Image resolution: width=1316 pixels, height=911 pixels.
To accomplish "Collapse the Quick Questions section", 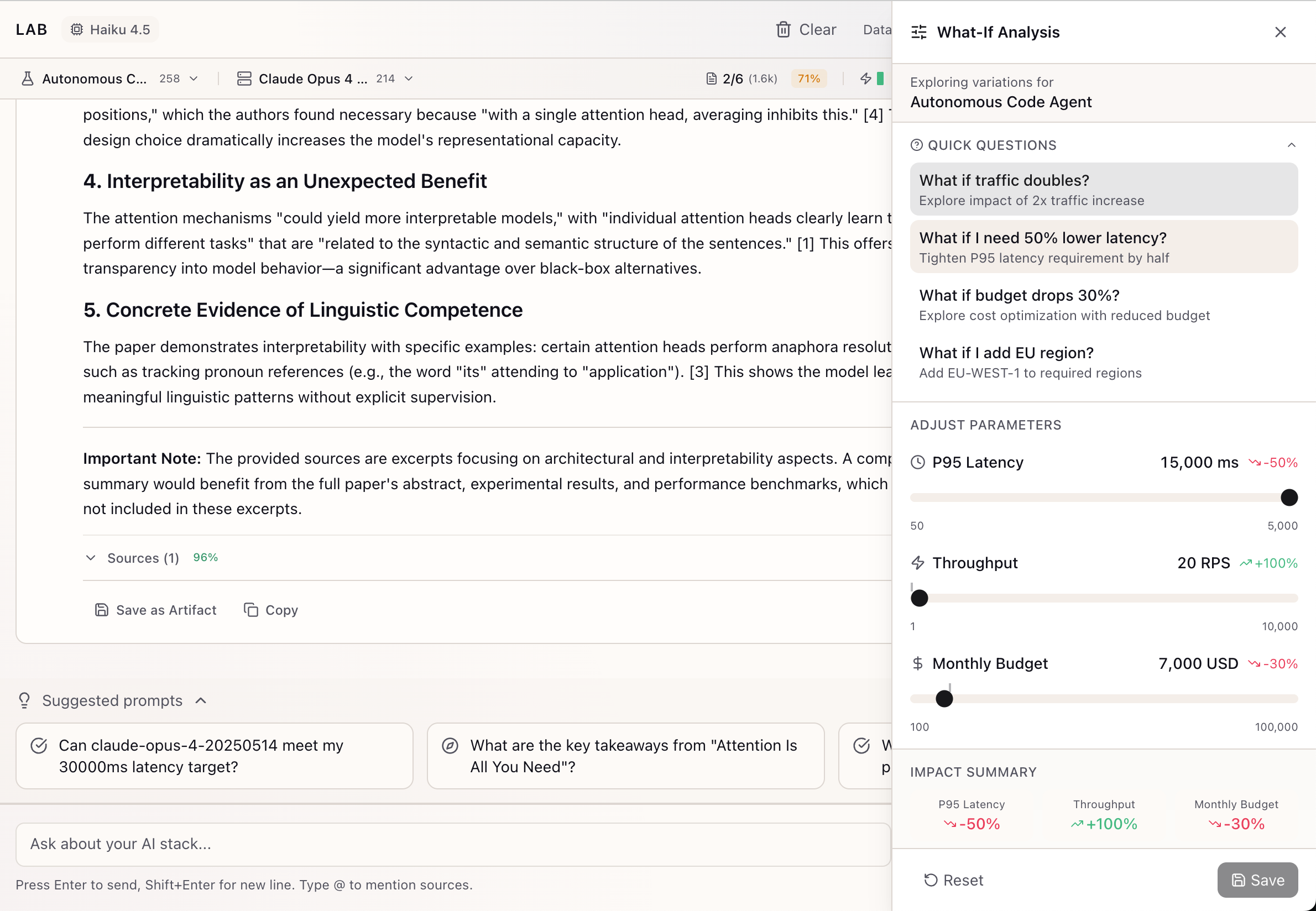I will pyautogui.click(x=1291, y=145).
